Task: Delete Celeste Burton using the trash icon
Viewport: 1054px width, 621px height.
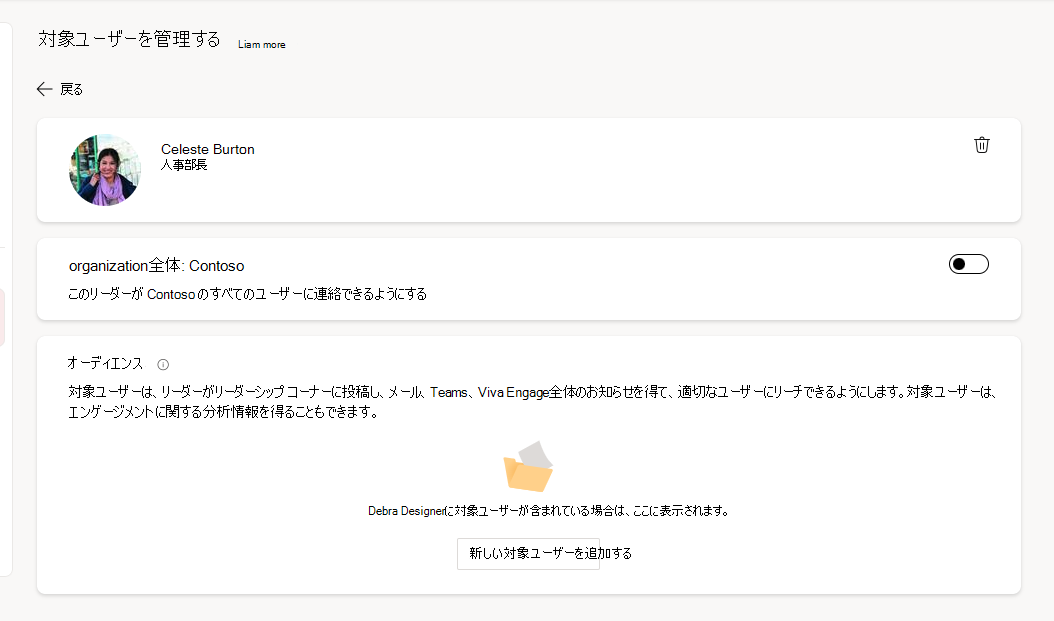Action: (x=981, y=145)
